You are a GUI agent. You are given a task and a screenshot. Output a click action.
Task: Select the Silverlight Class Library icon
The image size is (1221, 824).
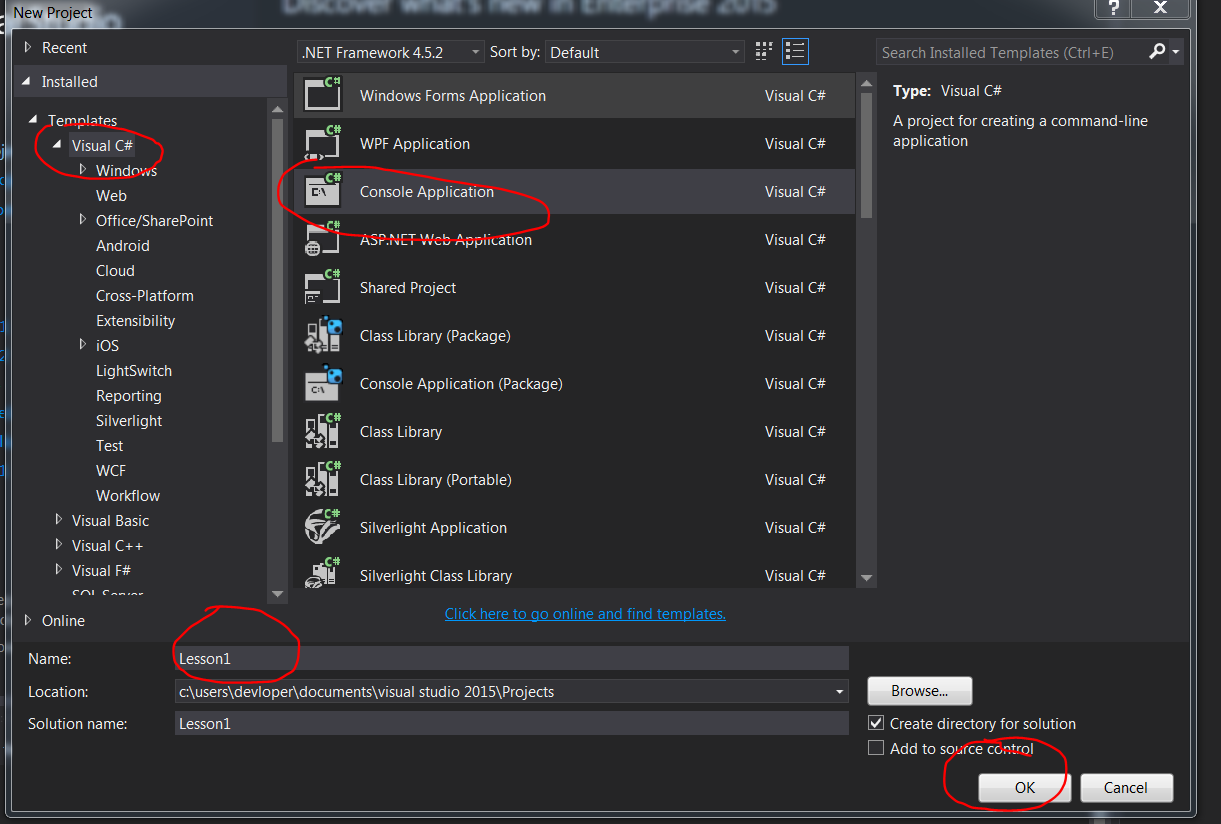(x=323, y=572)
